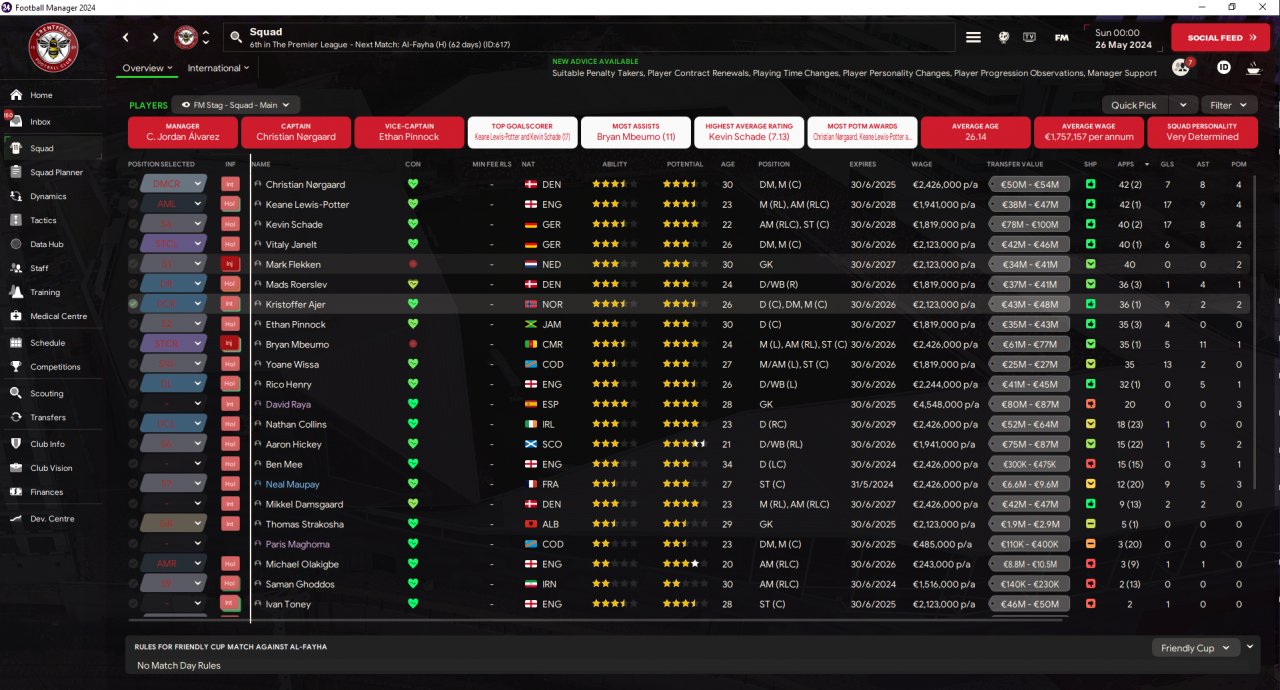Open the Overview tab menu
The image size is (1280, 690).
coord(147,68)
